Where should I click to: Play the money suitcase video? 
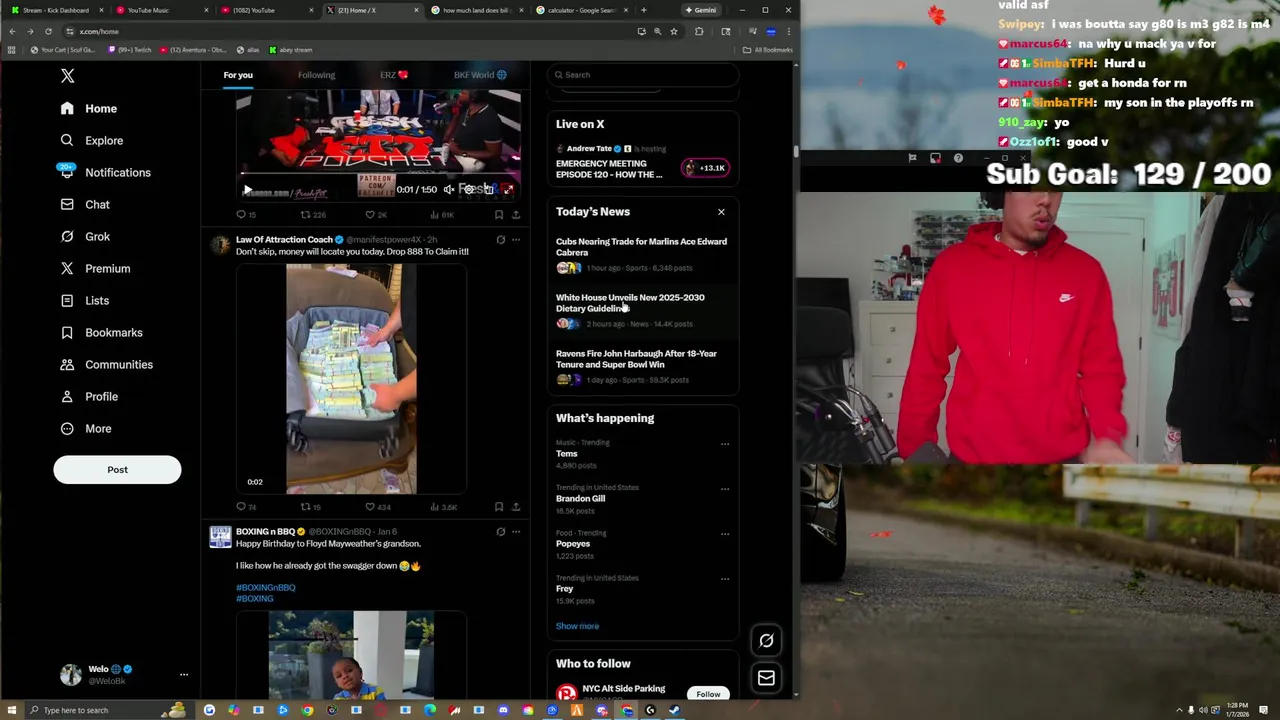pos(351,379)
